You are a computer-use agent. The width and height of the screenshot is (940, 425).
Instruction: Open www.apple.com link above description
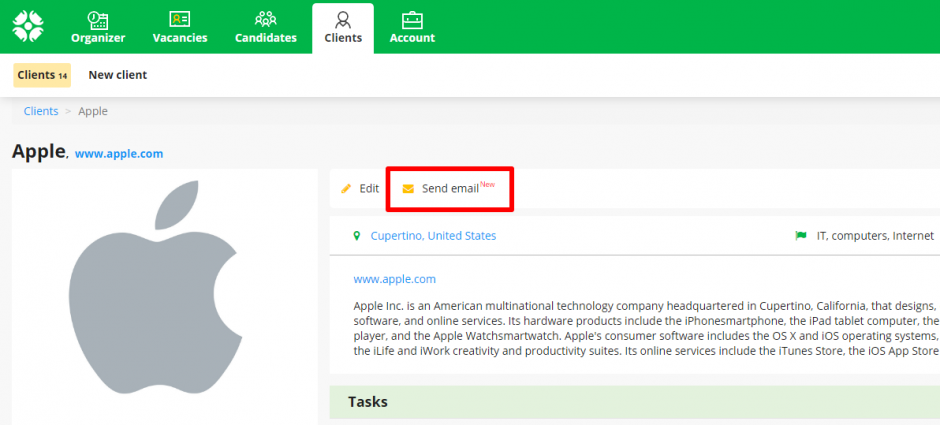(x=394, y=279)
